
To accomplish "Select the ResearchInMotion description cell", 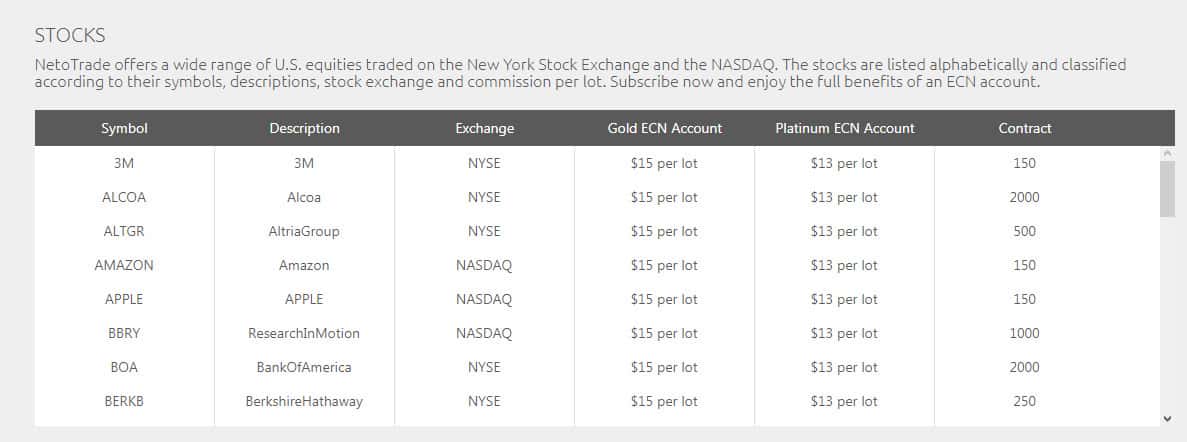I will click(304, 333).
